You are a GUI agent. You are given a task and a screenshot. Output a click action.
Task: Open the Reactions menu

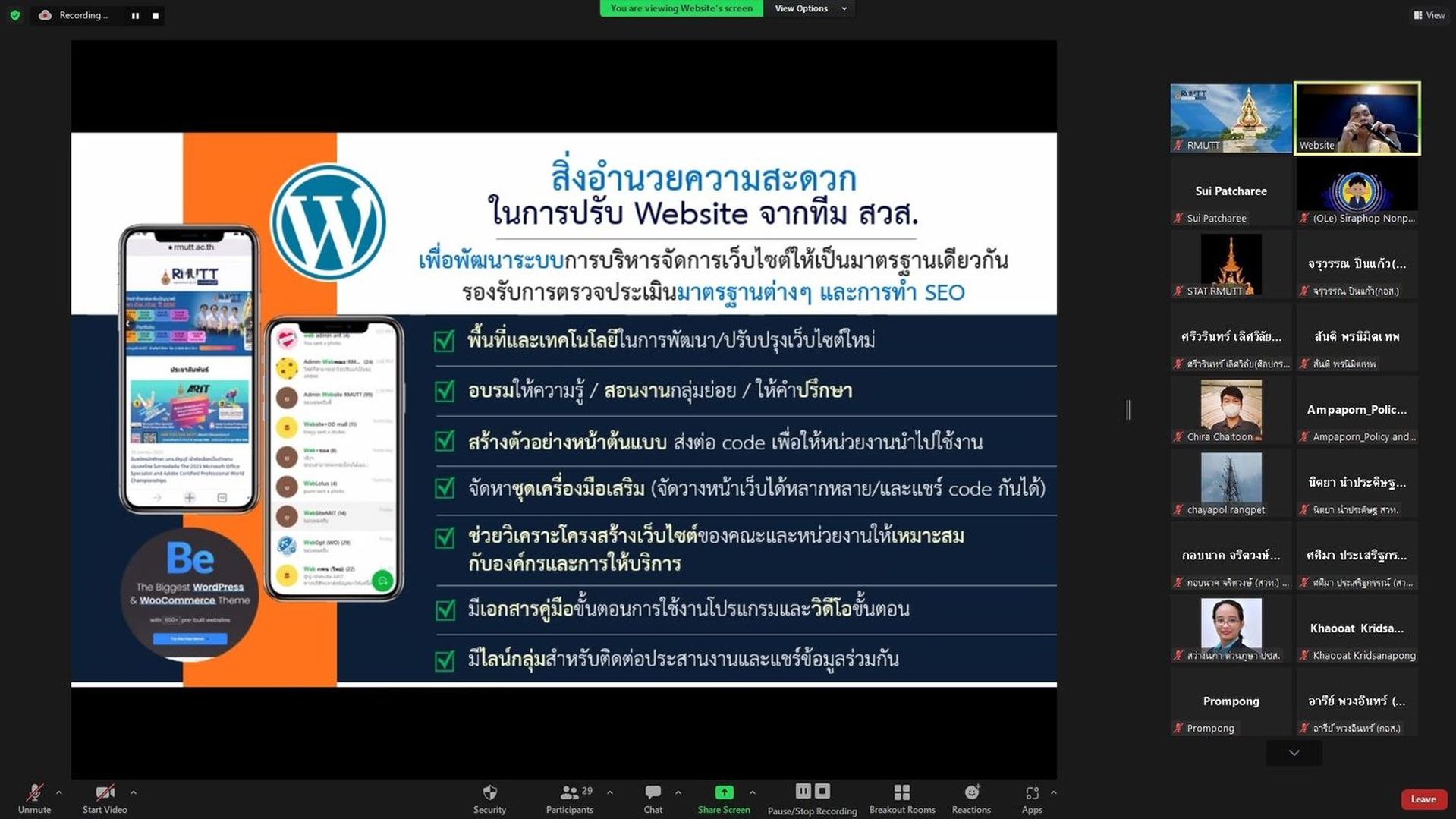[x=971, y=799]
